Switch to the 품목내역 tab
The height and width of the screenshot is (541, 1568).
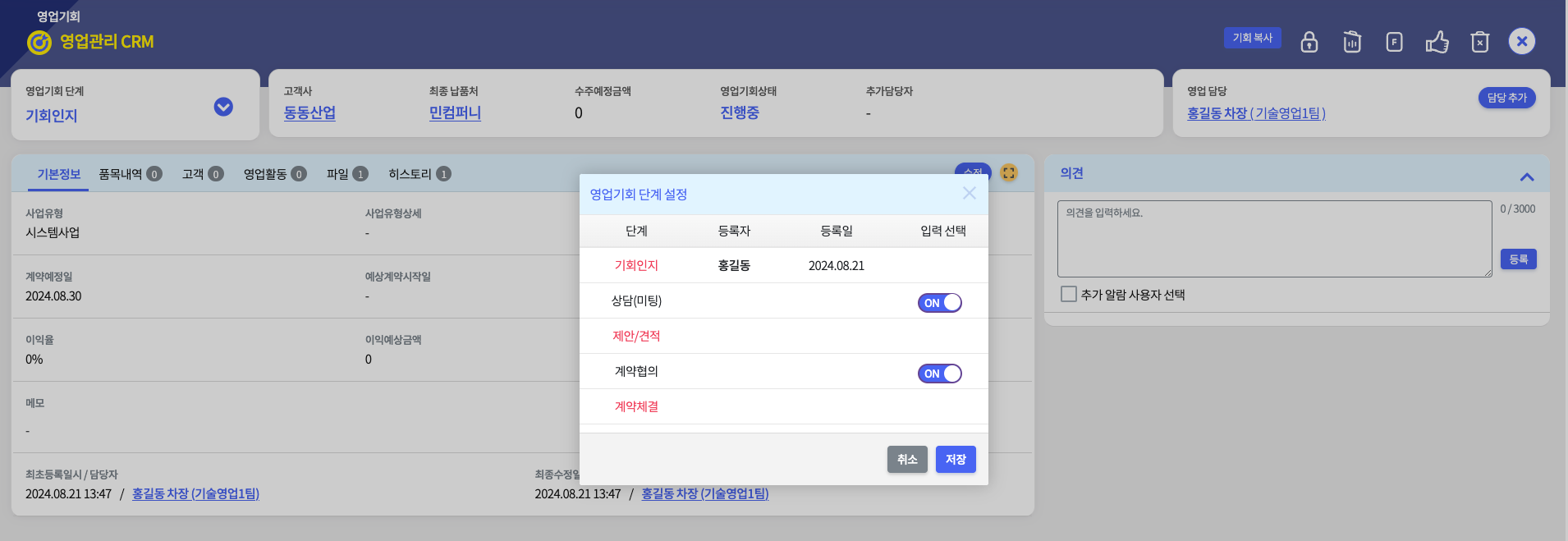130,174
